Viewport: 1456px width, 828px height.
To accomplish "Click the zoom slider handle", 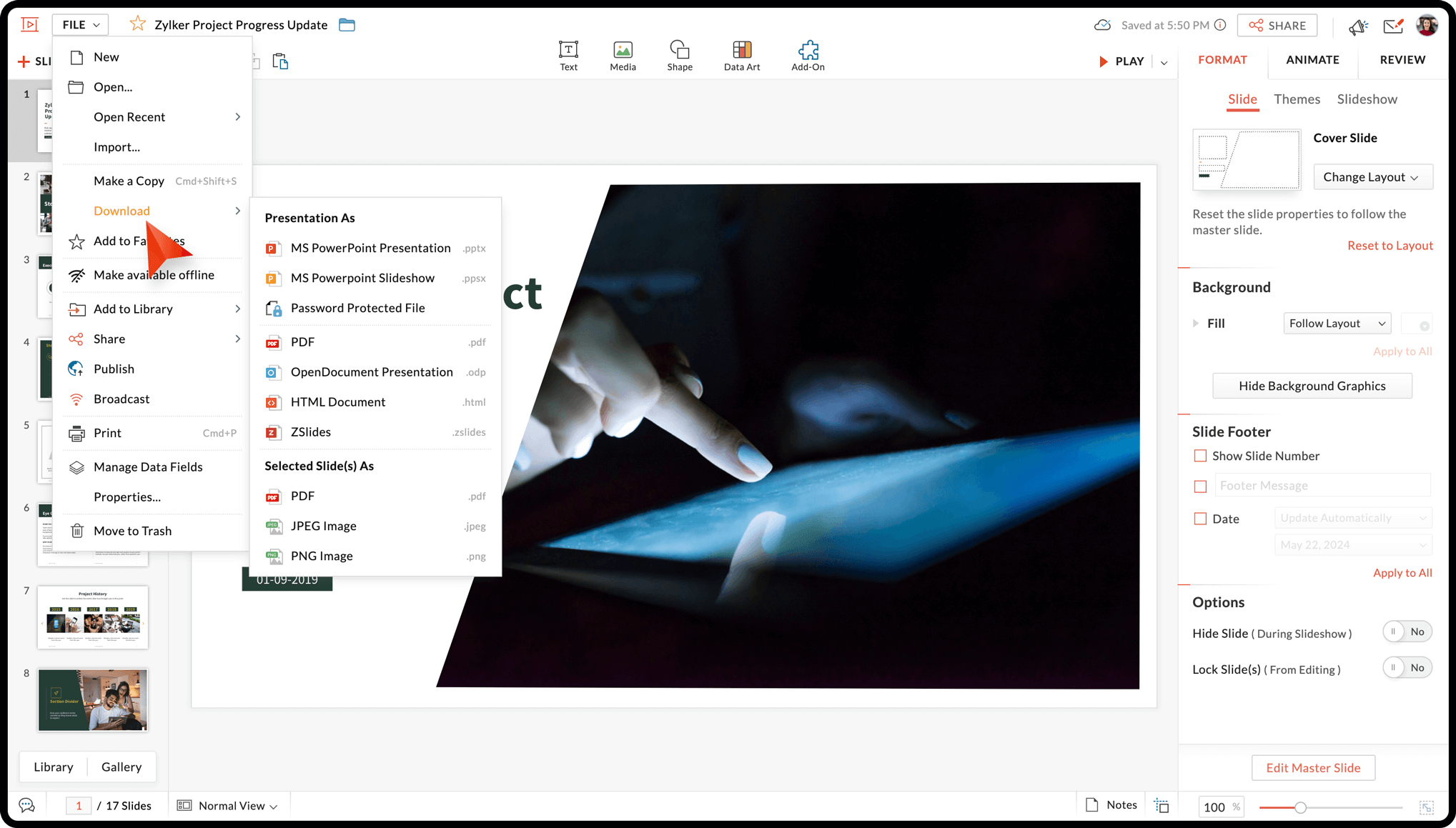I will coord(1300,807).
